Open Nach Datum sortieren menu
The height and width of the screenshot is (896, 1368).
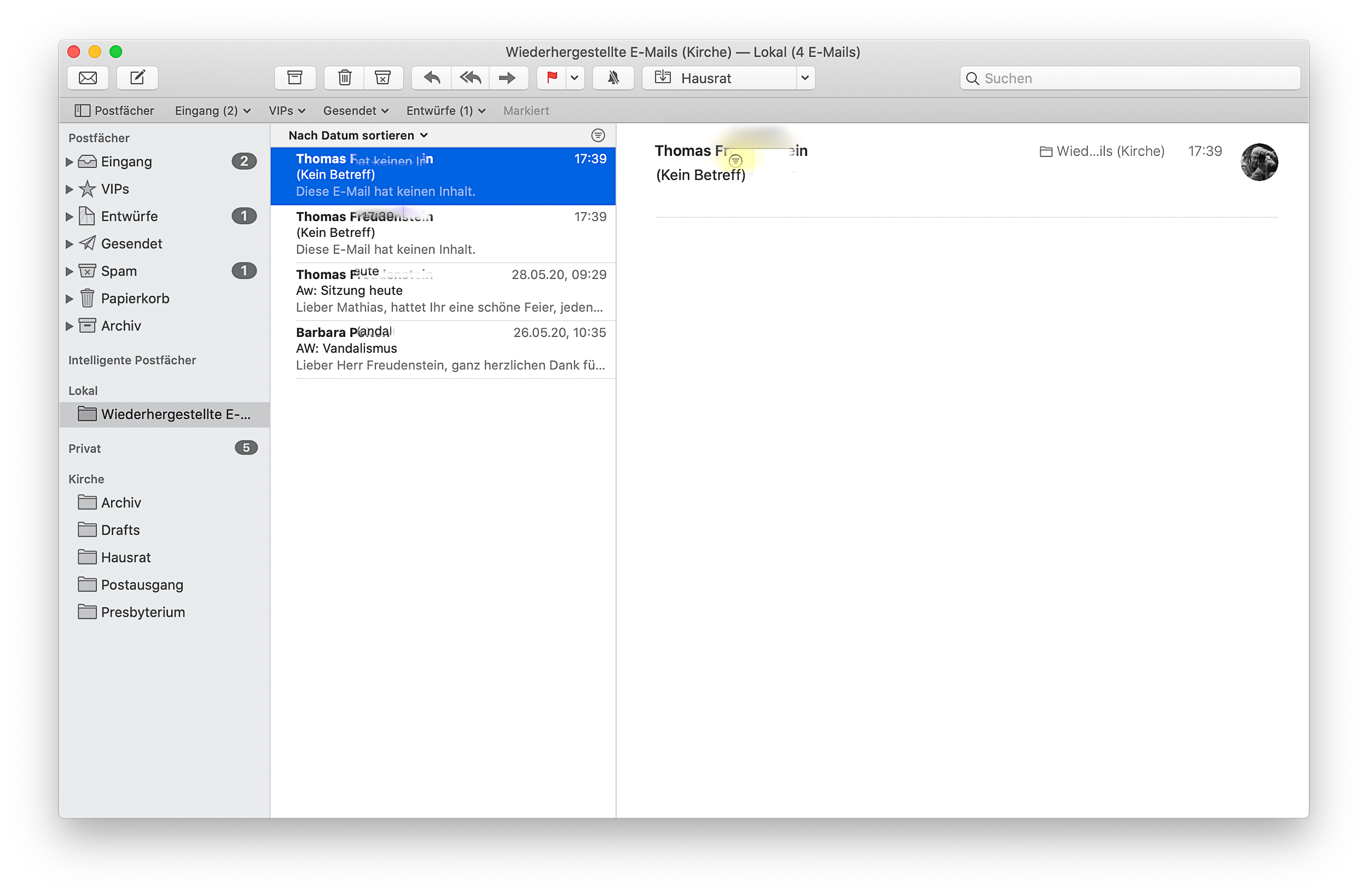pos(357,135)
